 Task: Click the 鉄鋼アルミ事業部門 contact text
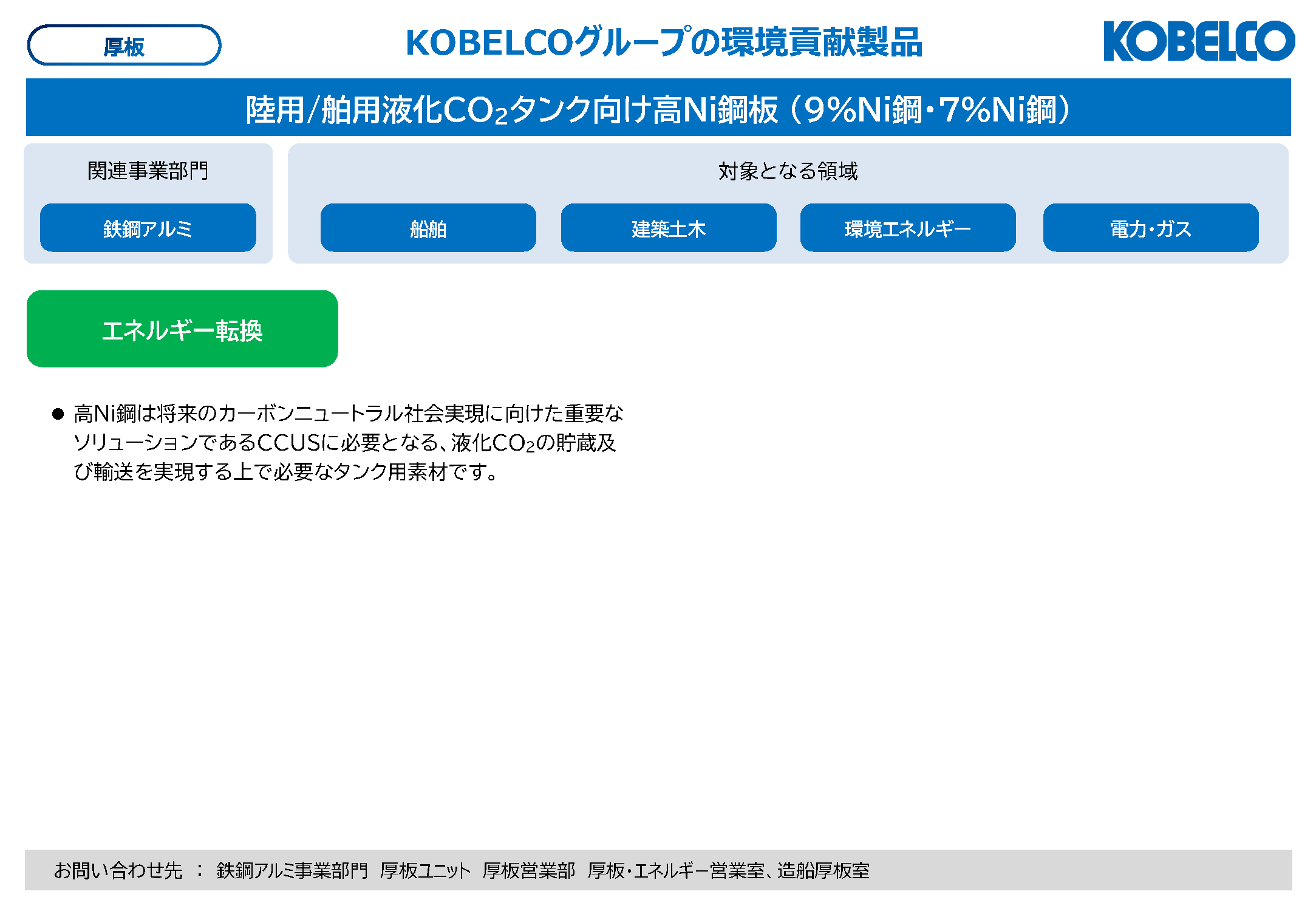click(x=292, y=870)
